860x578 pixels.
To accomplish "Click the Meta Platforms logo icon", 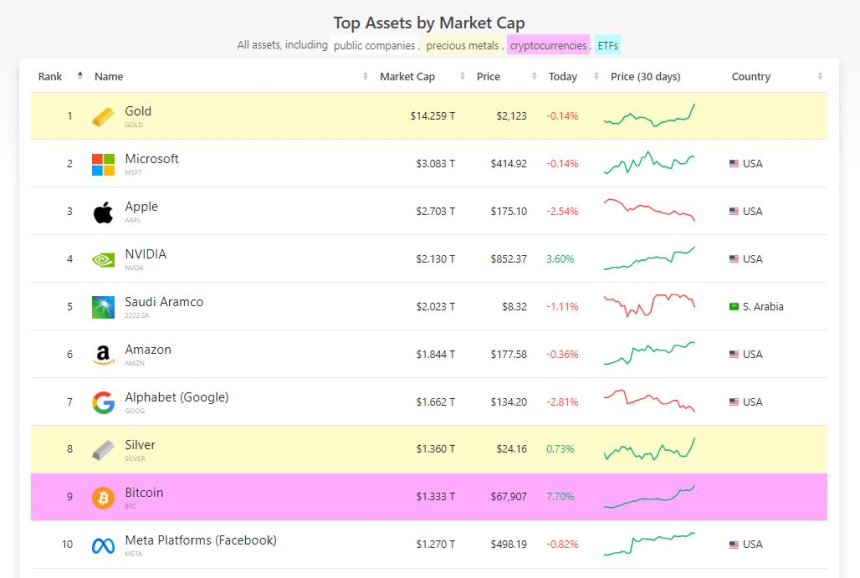I will 103,546.
